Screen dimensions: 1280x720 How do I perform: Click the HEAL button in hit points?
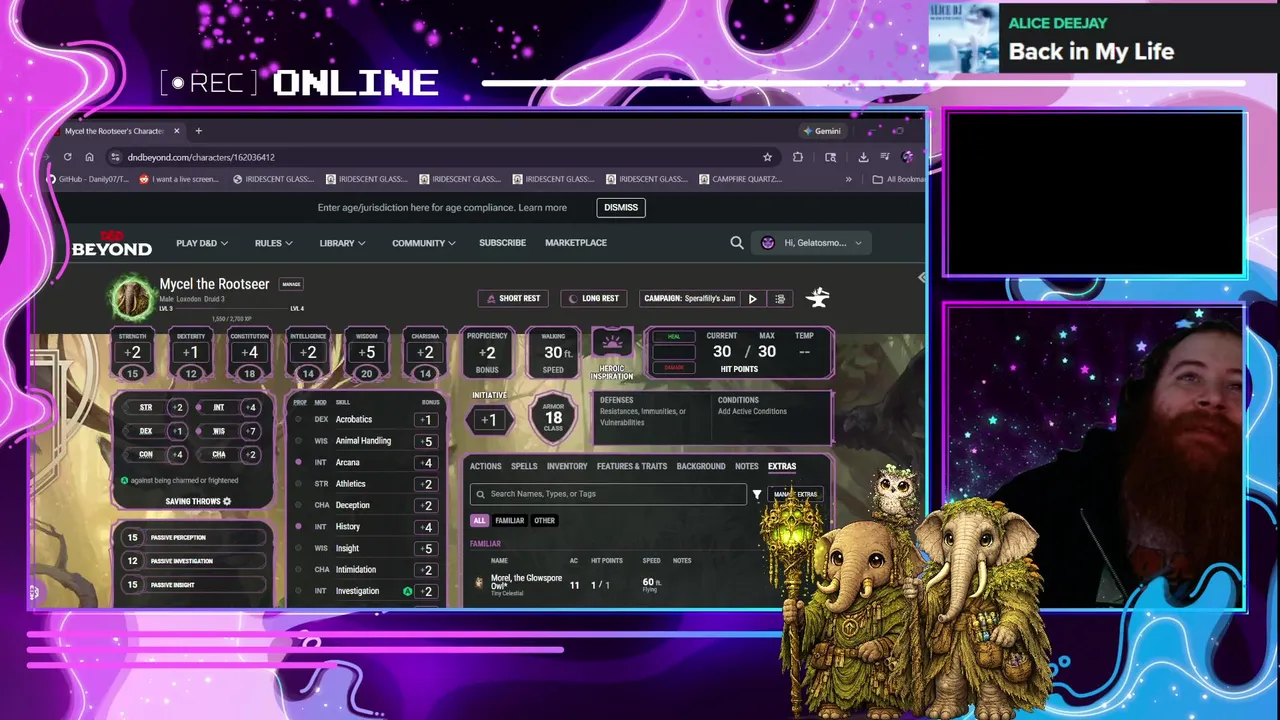click(673, 336)
